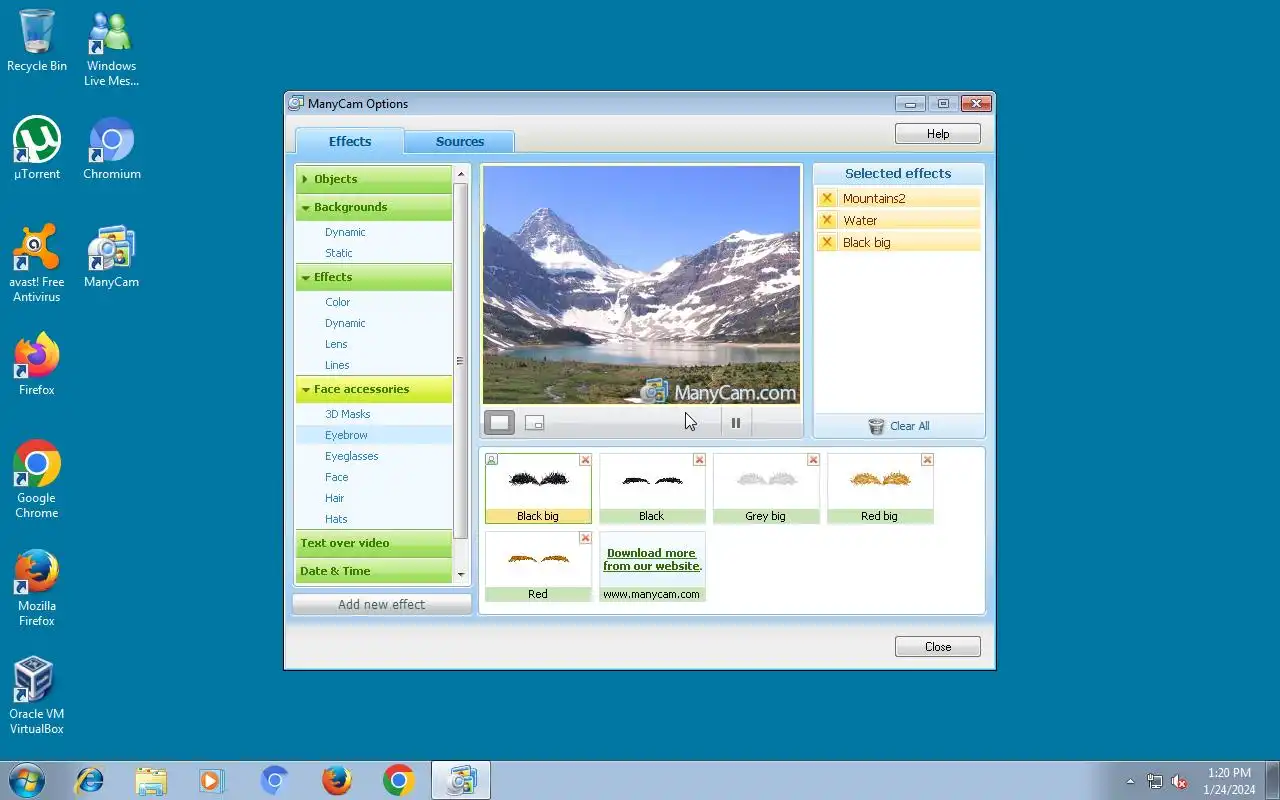Viewport: 1280px width, 800px height.
Task: Remove Black big from selected effects
Action: [x=827, y=242]
